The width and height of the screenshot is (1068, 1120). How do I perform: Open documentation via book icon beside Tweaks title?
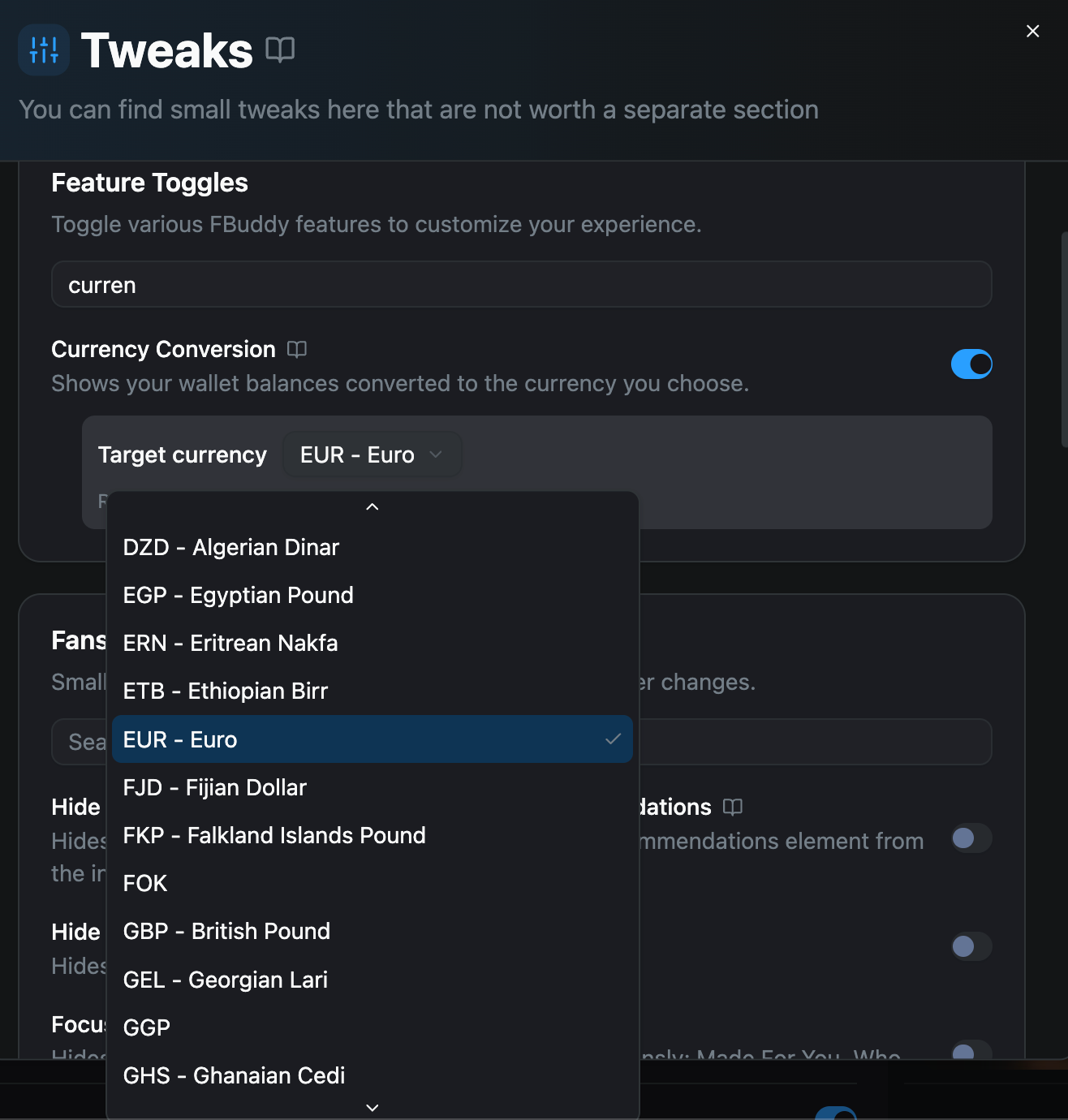[x=281, y=50]
